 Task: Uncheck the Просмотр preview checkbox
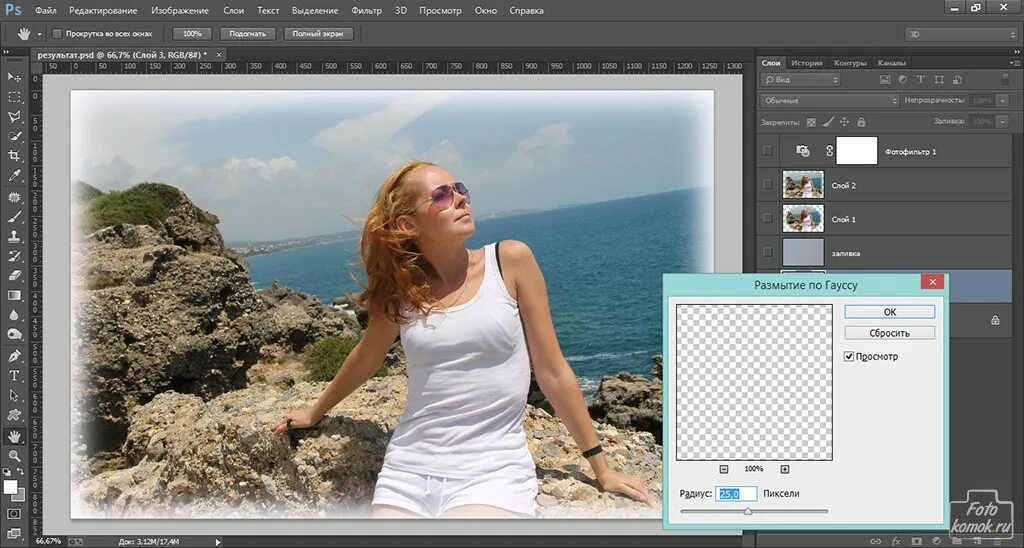pyautogui.click(x=849, y=356)
